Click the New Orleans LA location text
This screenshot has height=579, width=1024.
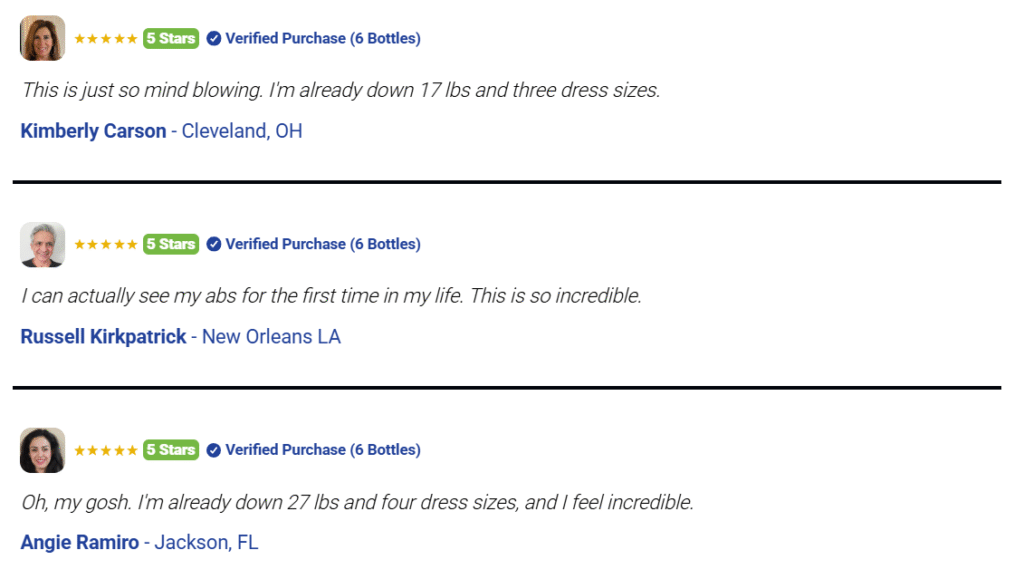click(271, 337)
